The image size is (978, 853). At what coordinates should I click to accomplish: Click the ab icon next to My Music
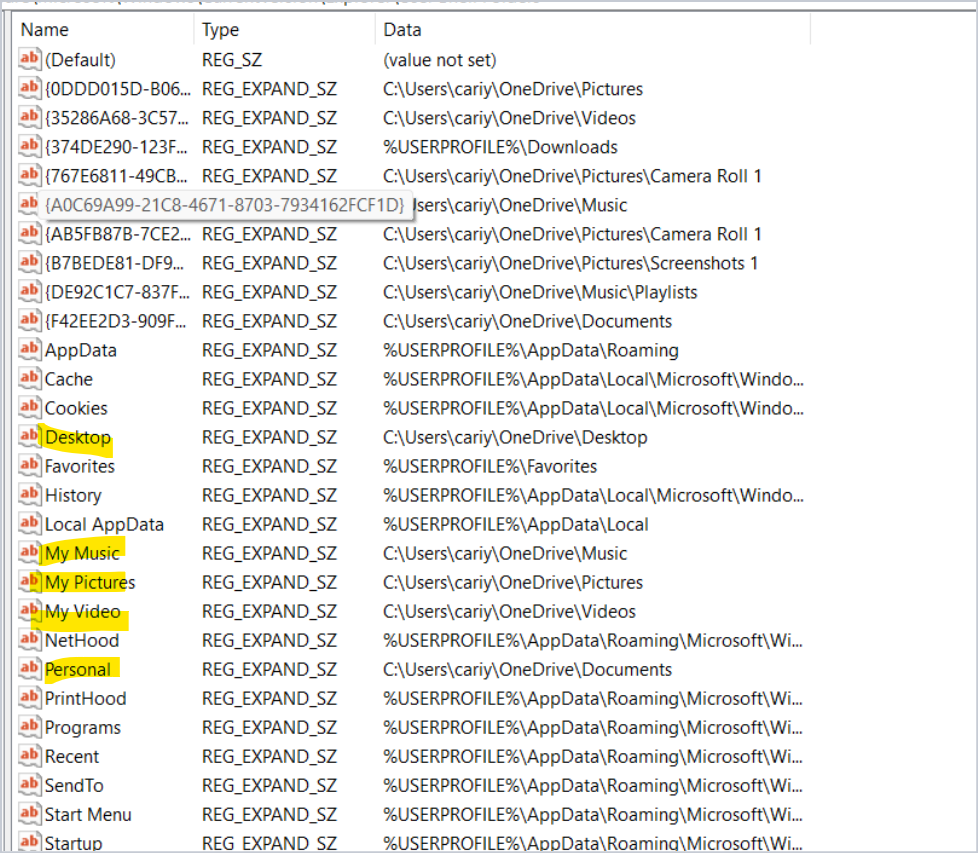click(x=30, y=553)
